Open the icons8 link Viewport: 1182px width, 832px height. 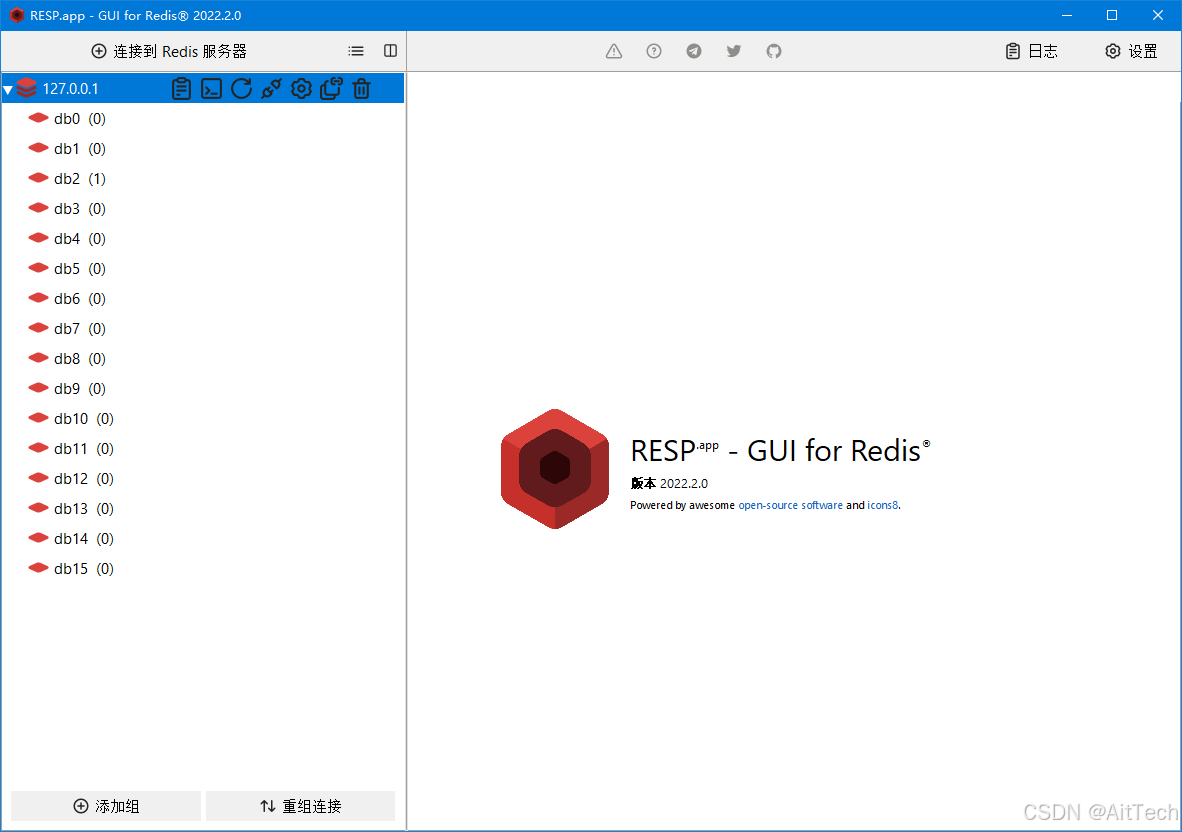coord(883,506)
